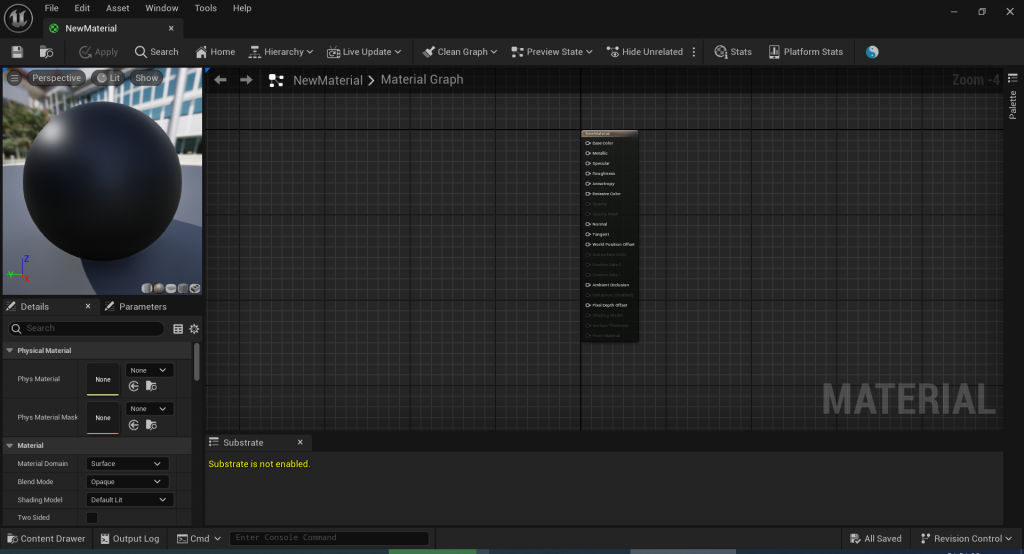The height and width of the screenshot is (554, 1024).
Task: Save the material with the floppy disk icon
Action: pos(17,52)
